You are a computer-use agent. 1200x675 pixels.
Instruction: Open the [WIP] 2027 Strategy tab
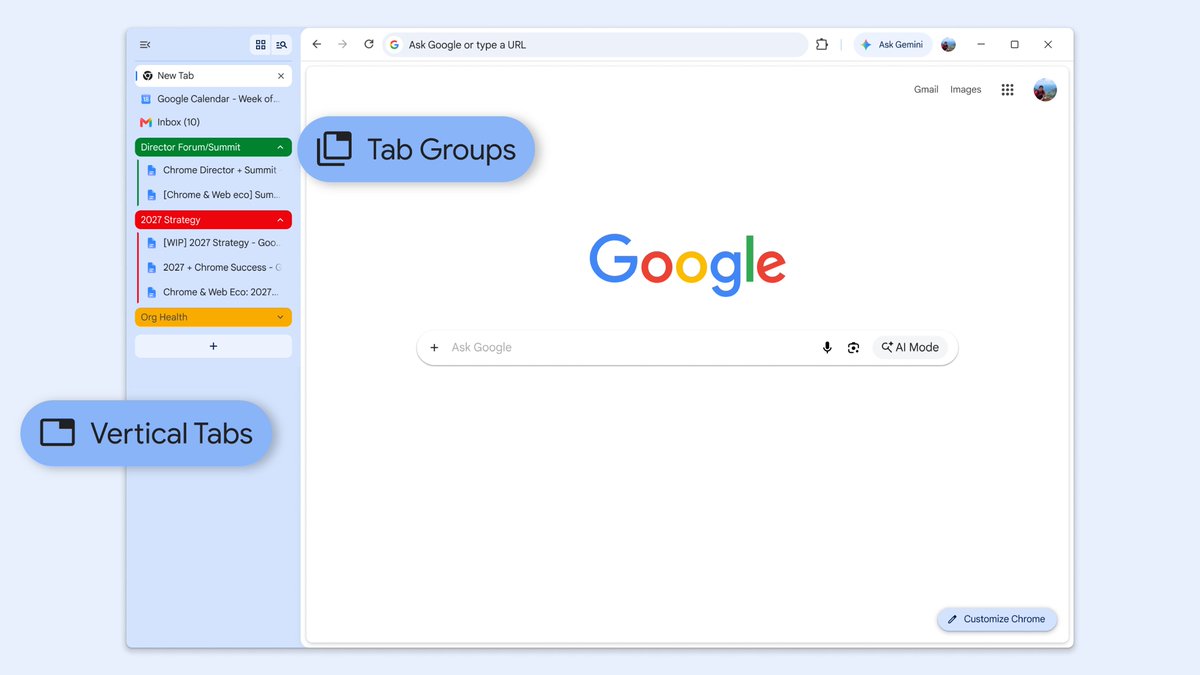tap(216, 243)
